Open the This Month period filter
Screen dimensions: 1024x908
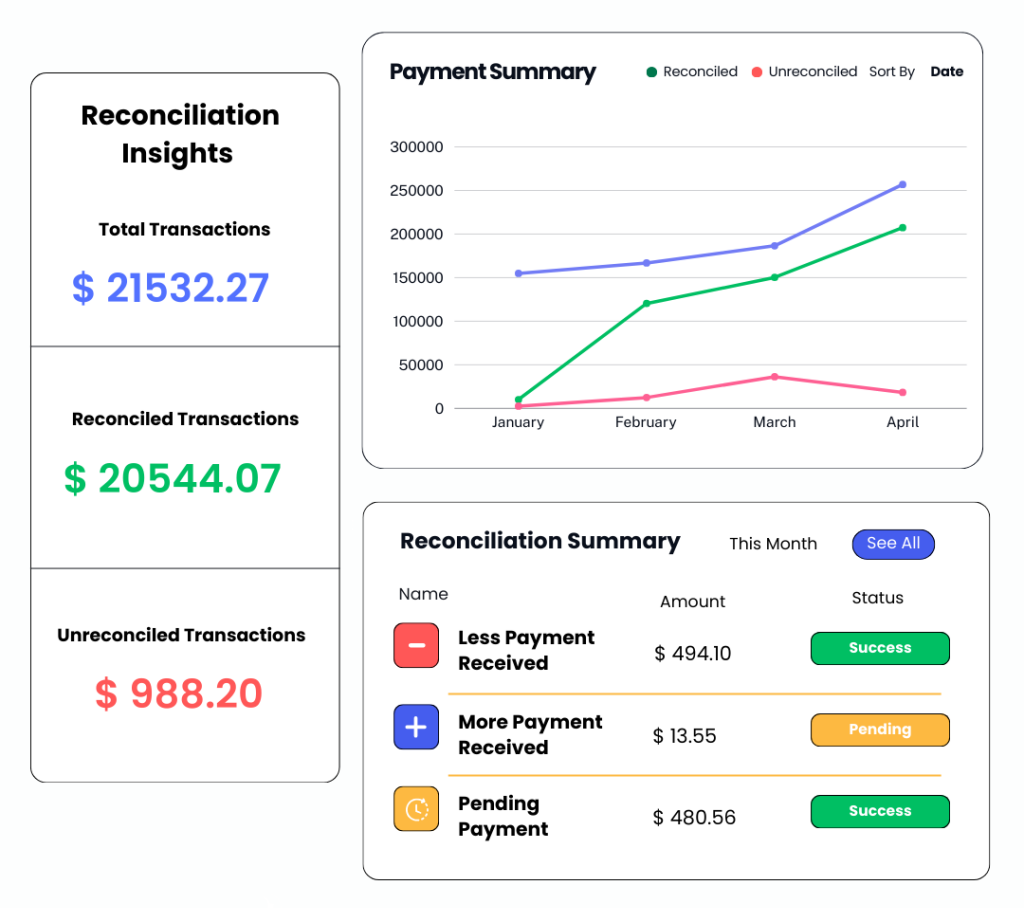click(x=772, y=544)
